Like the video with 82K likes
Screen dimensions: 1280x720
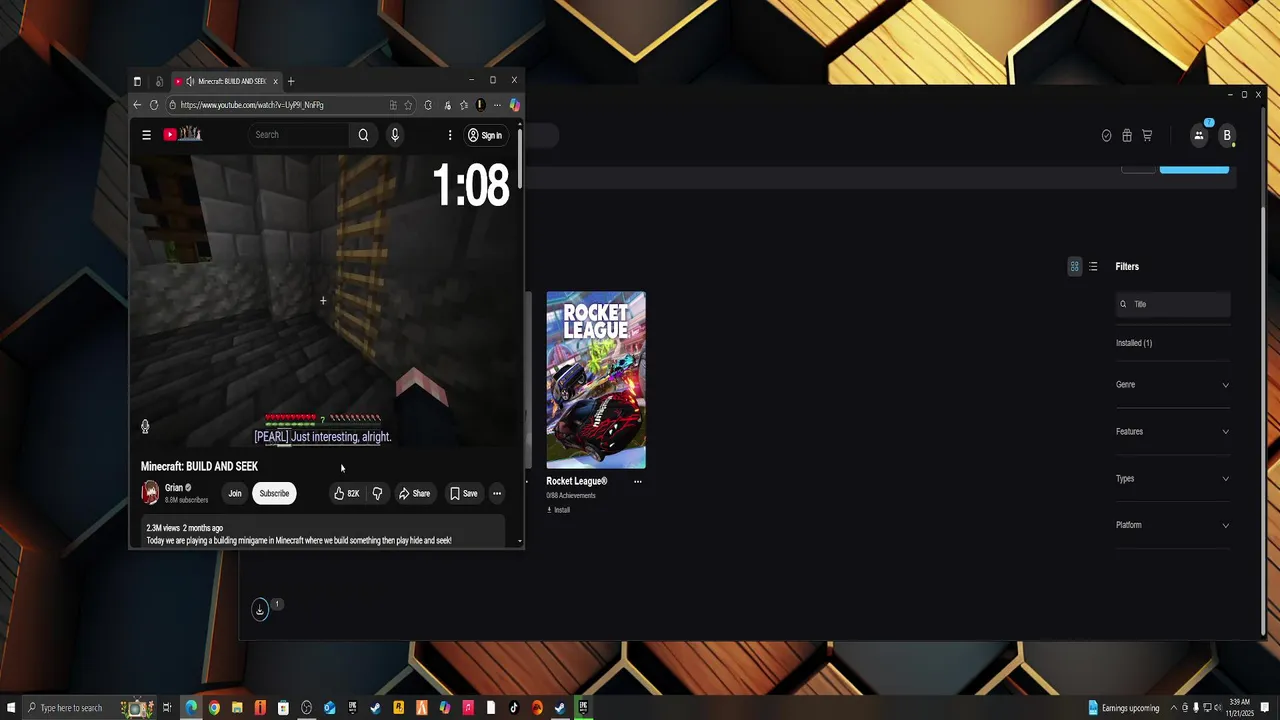pyautogui.click(x=346, y=493)
